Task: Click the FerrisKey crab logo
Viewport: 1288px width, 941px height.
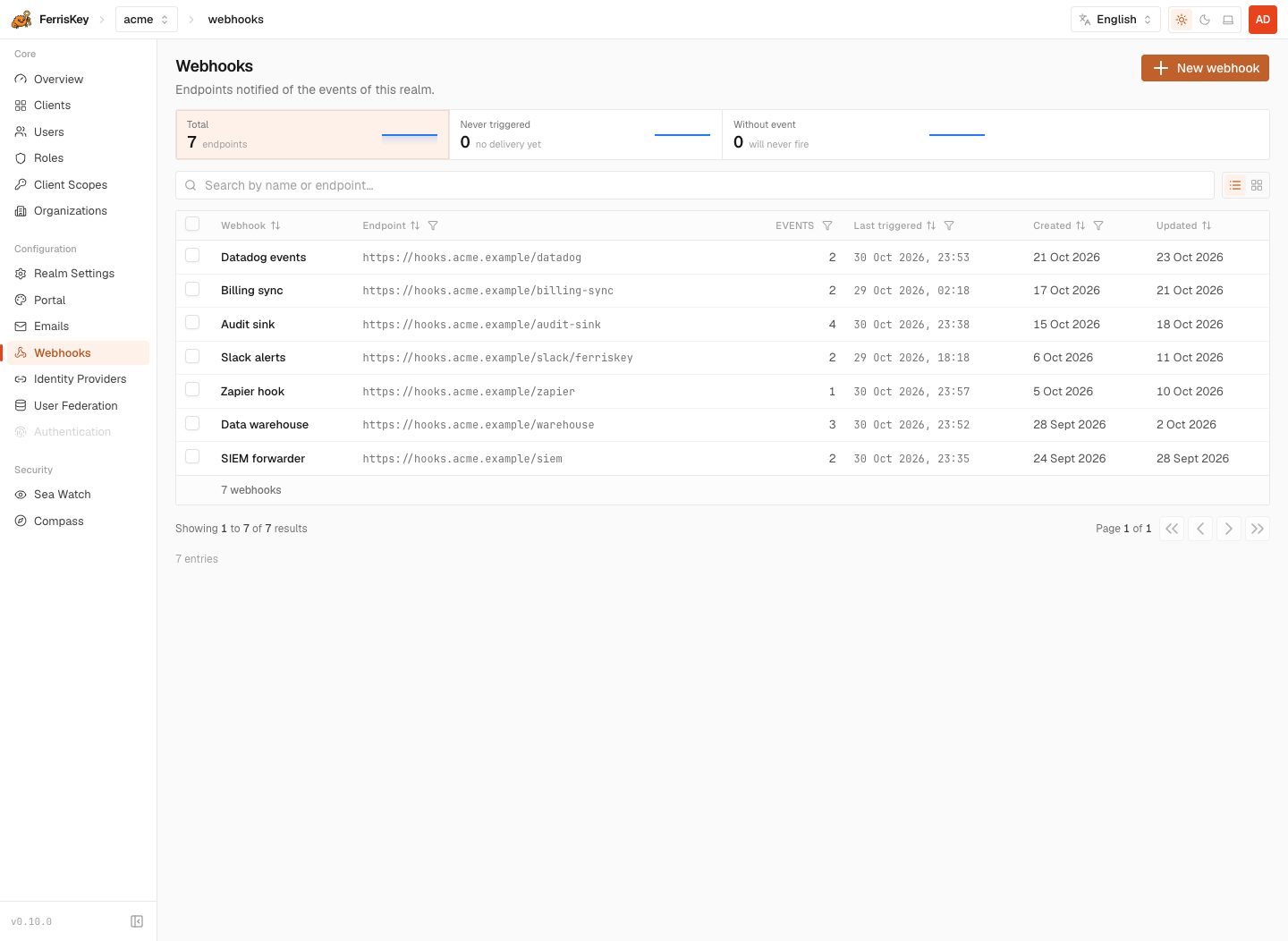Action: point(21,19)
